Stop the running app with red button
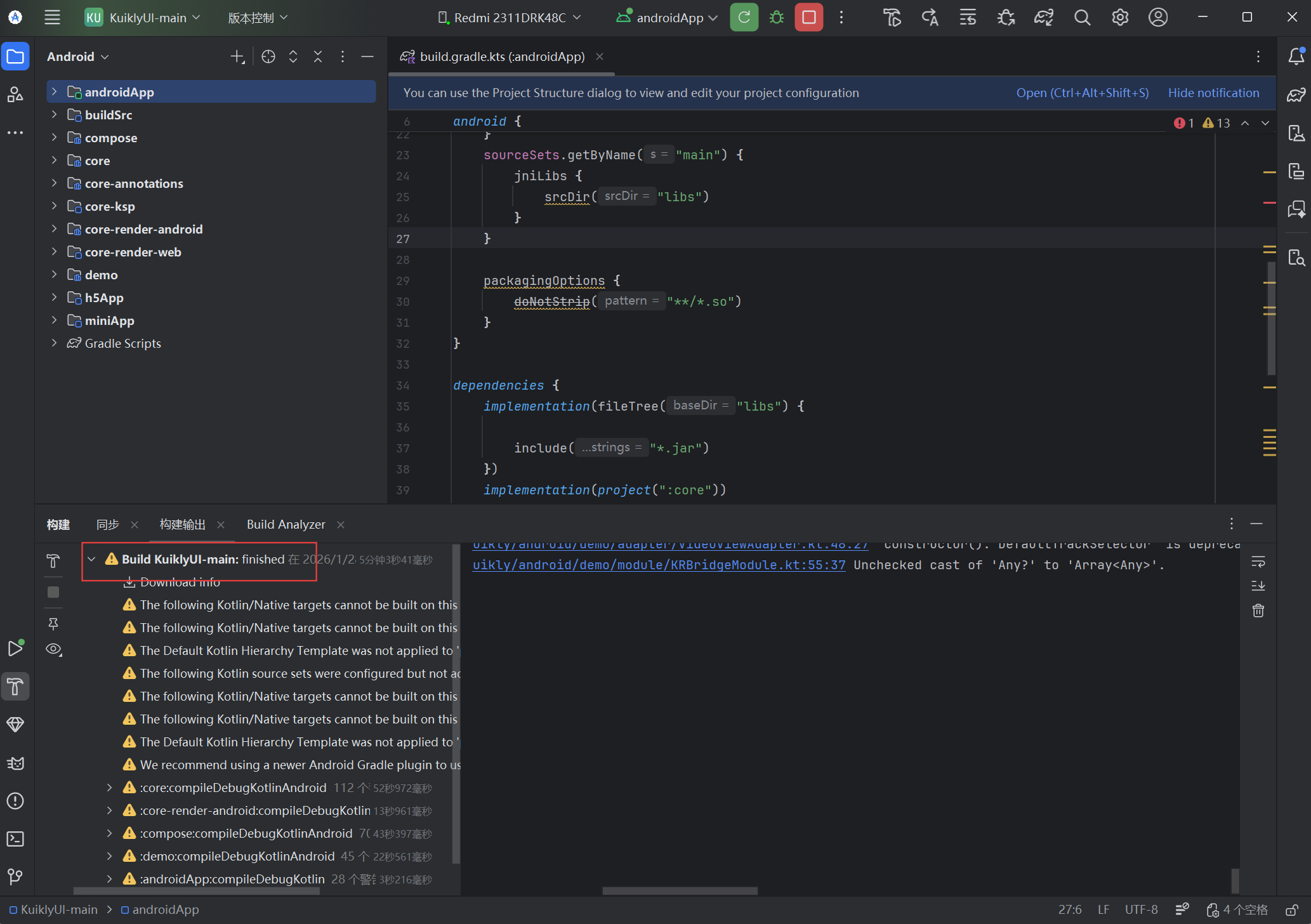This screenshot has width=1311, height=924. (808, 18)
